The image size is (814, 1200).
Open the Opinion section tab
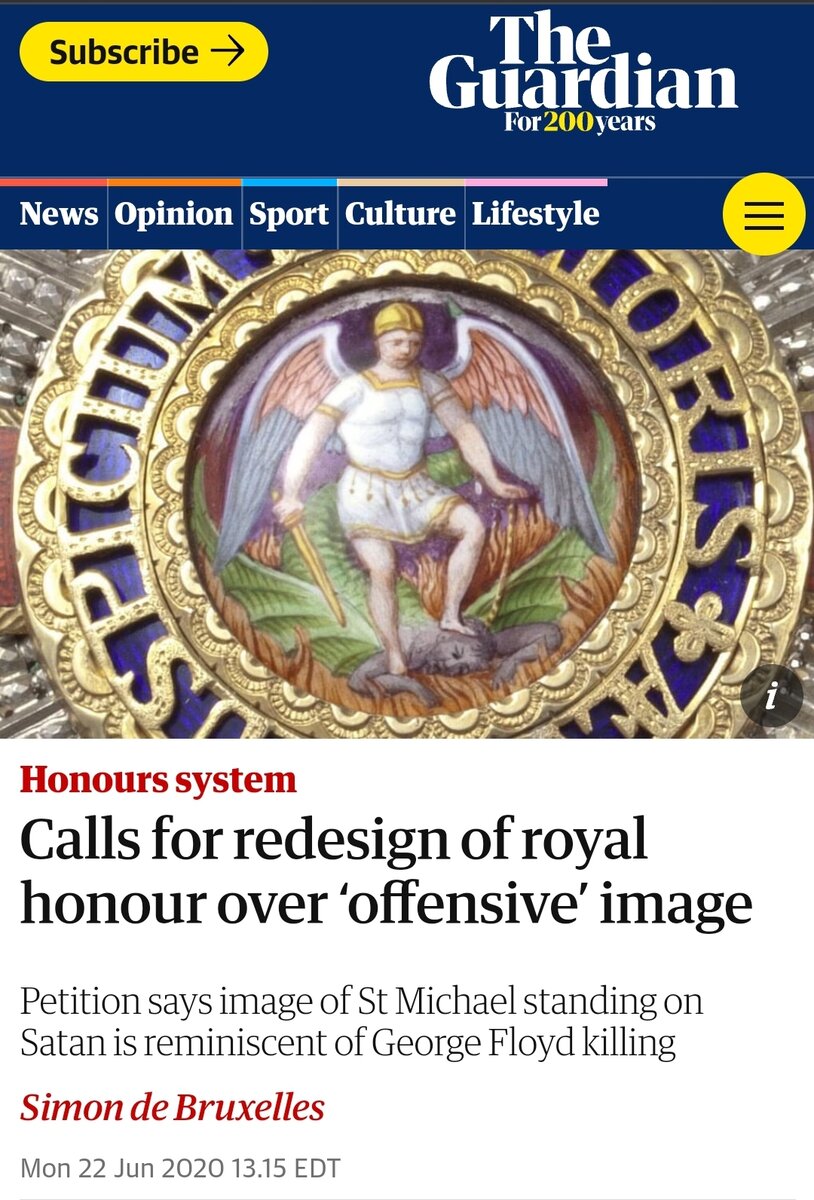click(x=174, y=214)
